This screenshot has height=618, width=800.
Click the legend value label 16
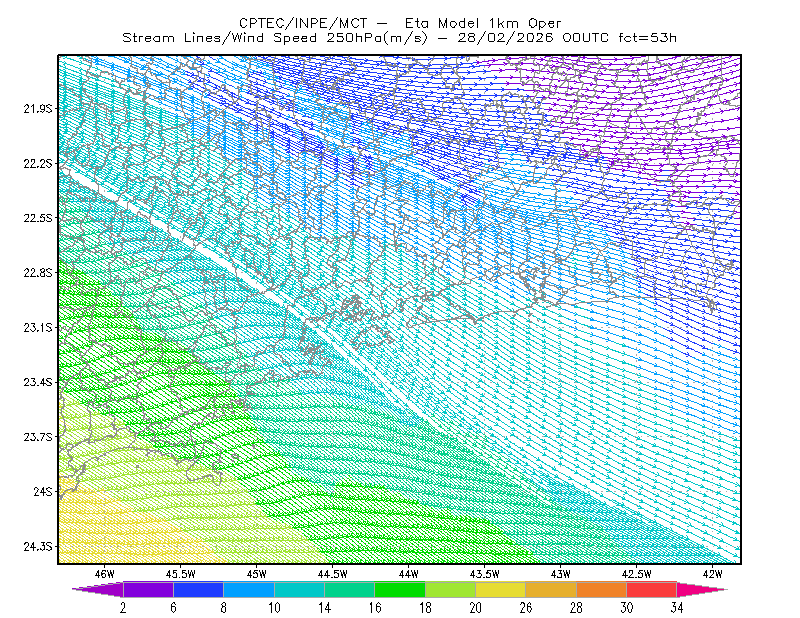click(x=375, y=608)
